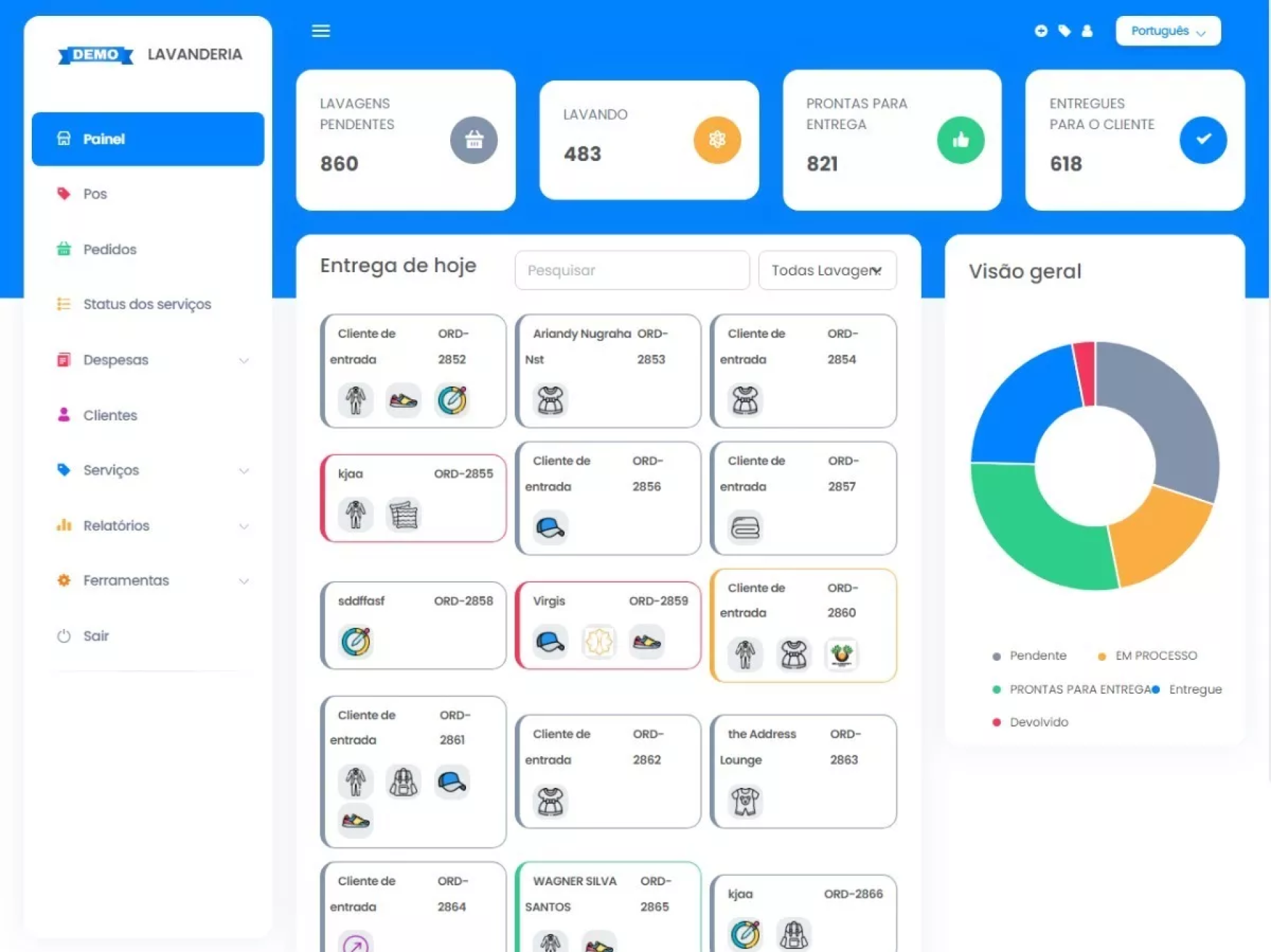Toggle Pendente legend item in chart

(x=1037, y=655)
